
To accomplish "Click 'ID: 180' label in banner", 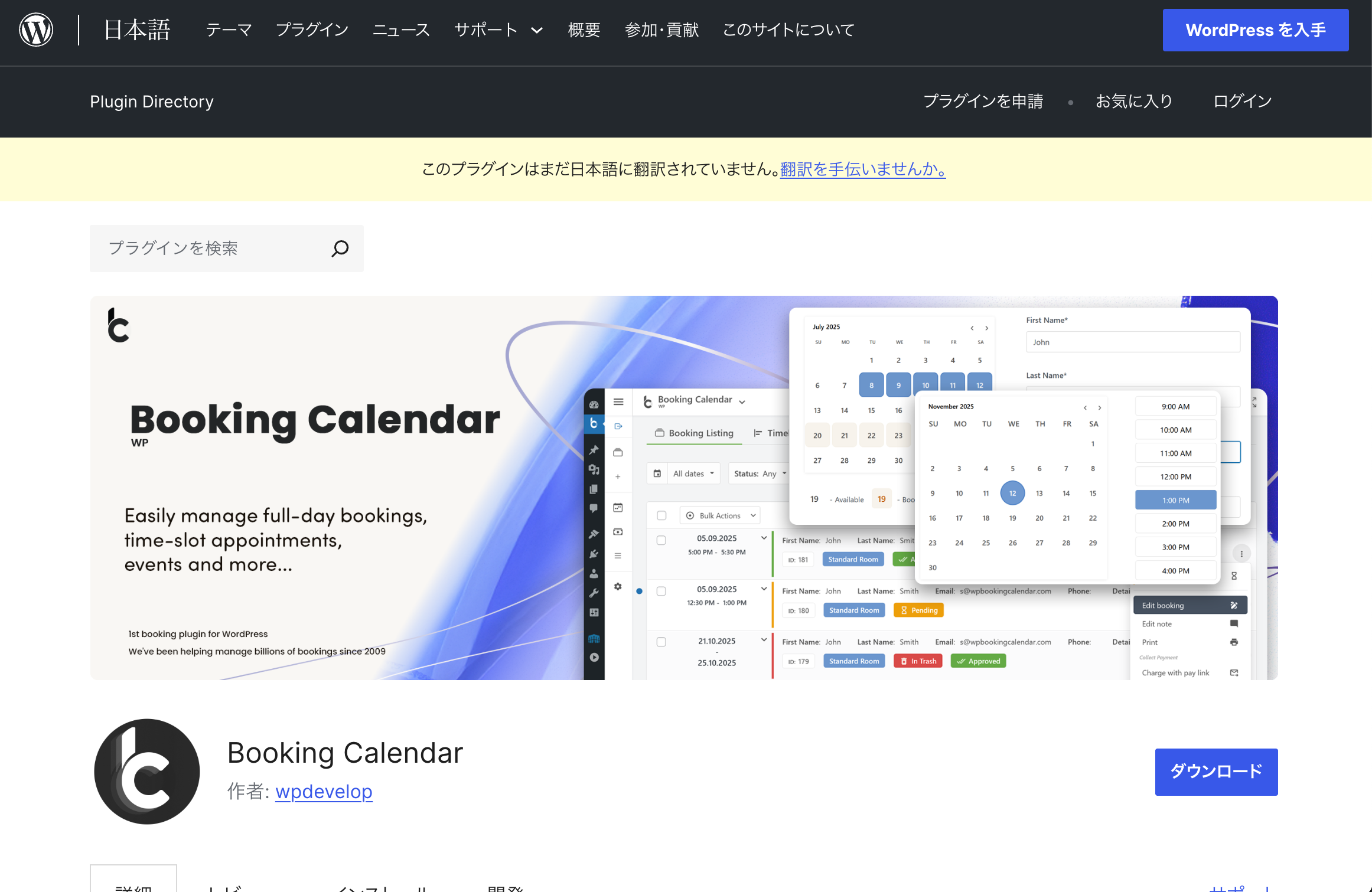I will tap(799, 610).
